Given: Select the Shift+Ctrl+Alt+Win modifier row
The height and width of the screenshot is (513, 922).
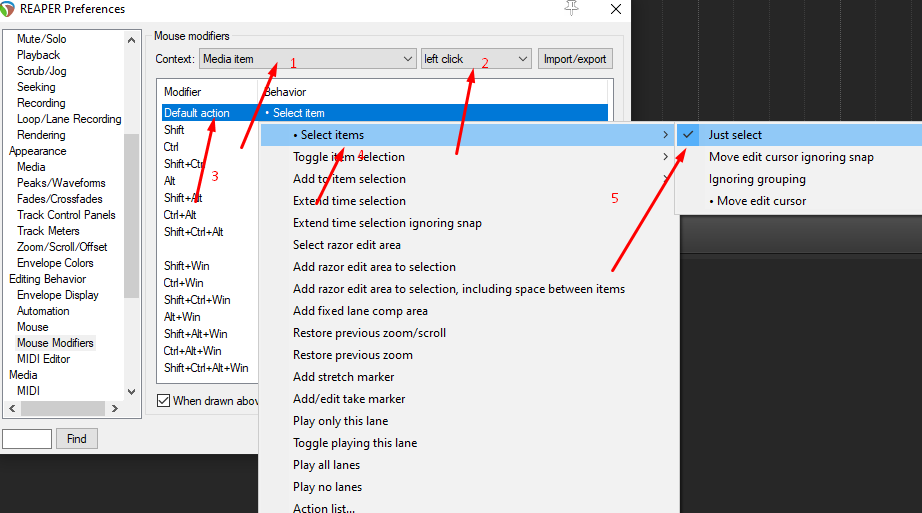Looking at the screenshot, I should coord(206,368).
